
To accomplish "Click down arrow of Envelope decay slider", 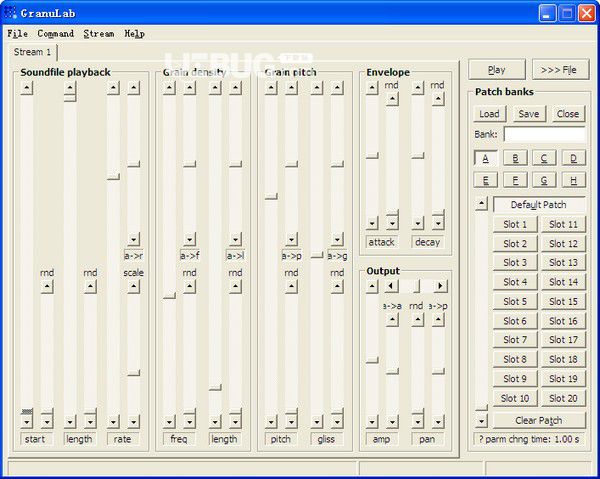I will tap(418, 223).
